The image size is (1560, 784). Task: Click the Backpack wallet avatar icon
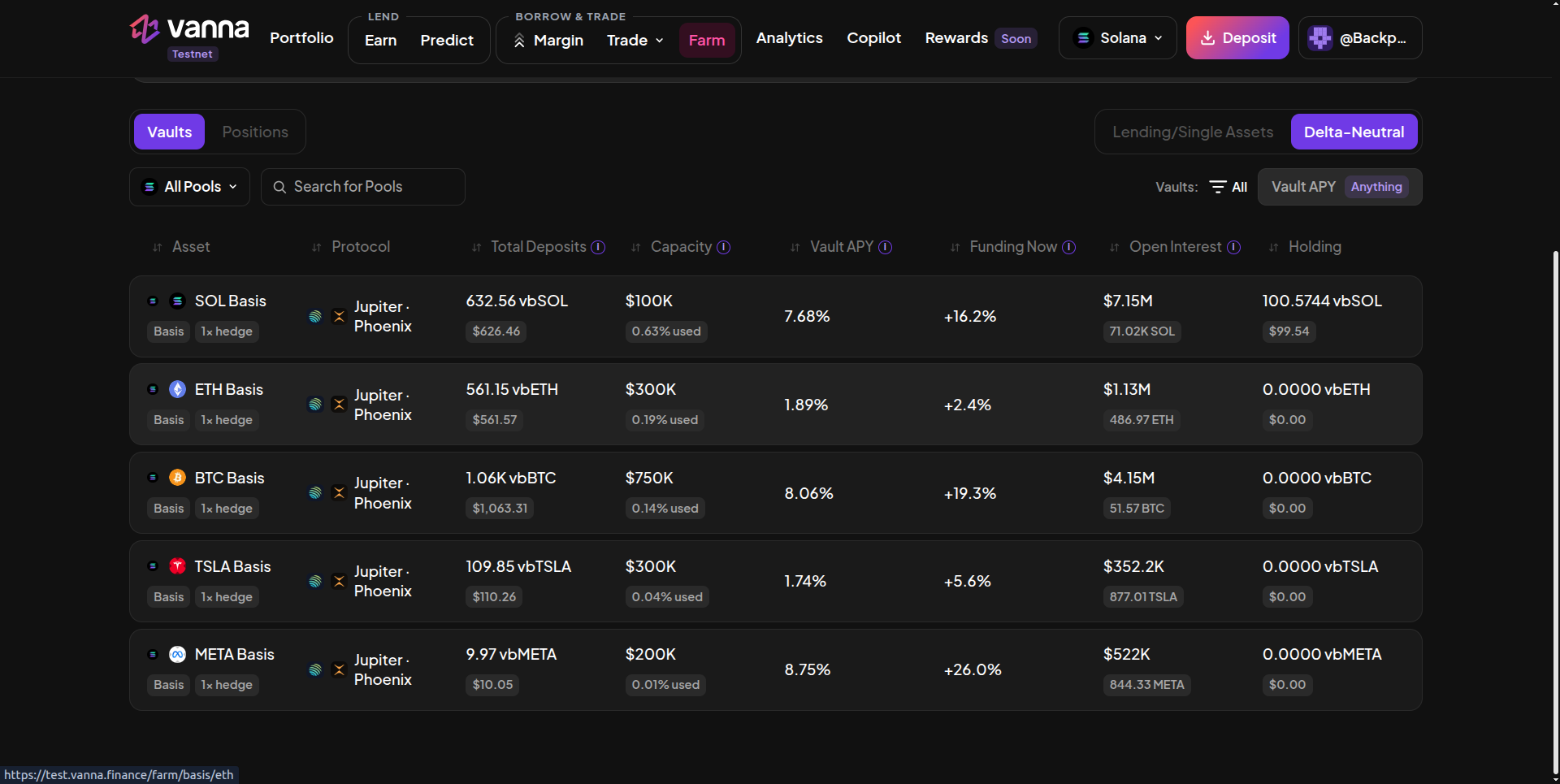1320,38
